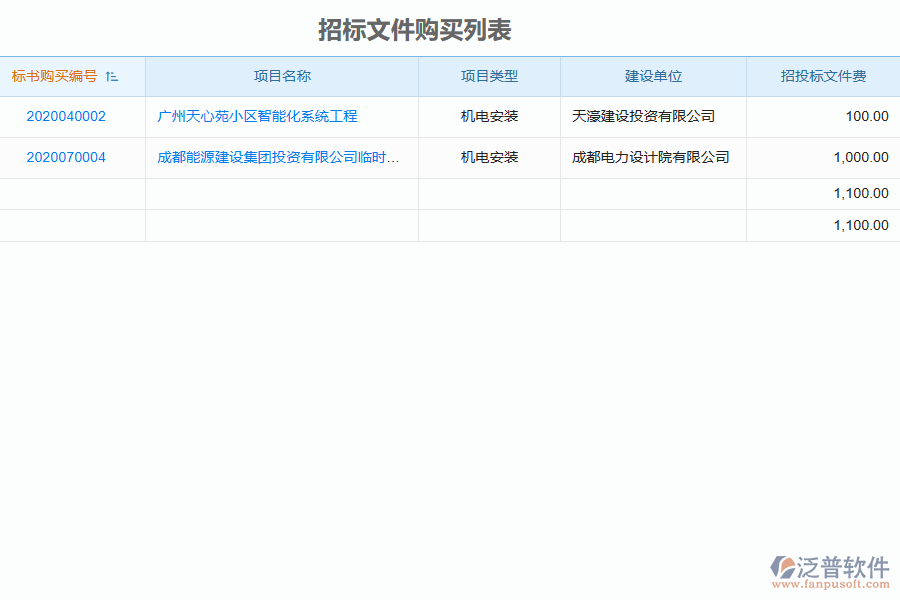Open purchase record 2020070004

pyautogui.click(x=64, y=157)
